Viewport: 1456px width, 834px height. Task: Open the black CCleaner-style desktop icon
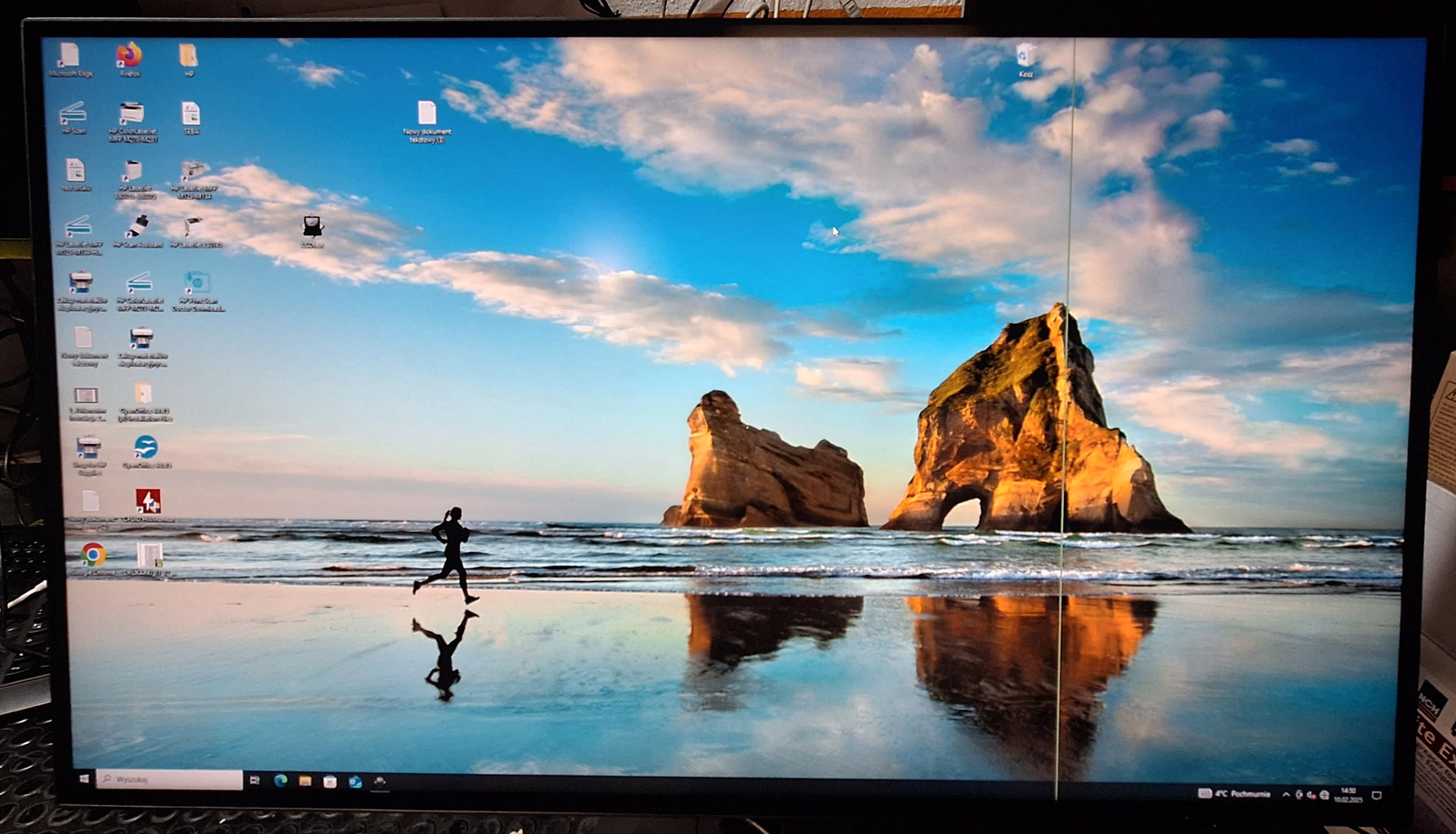point(312,227)
